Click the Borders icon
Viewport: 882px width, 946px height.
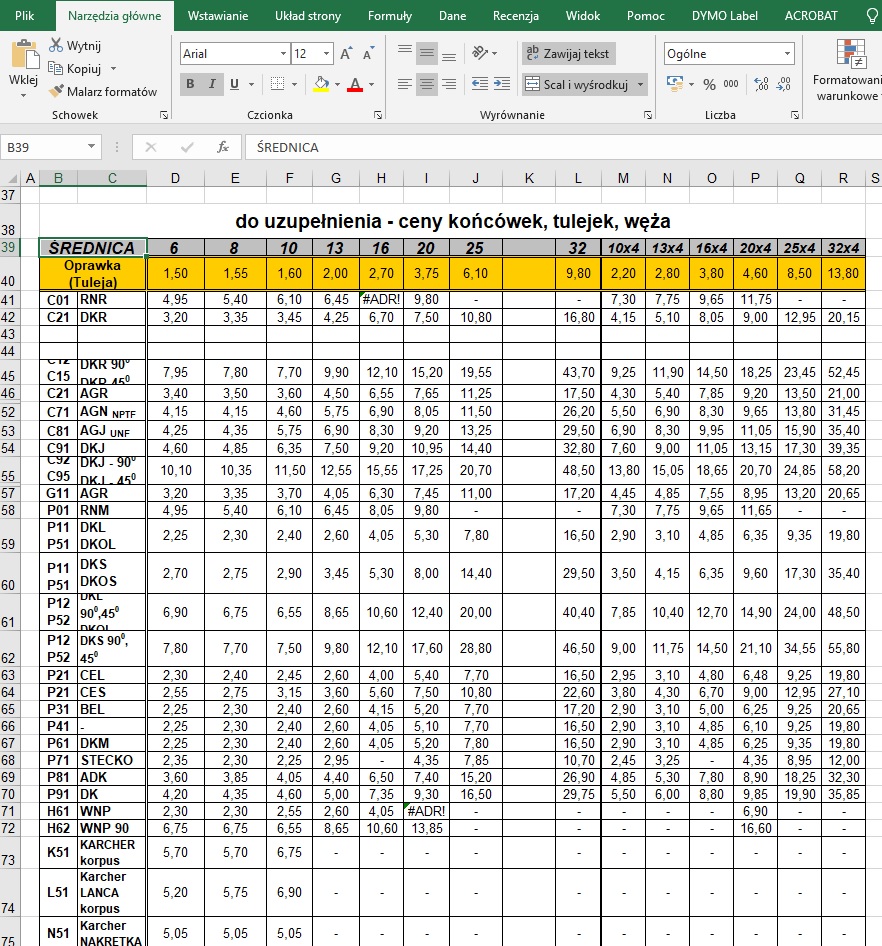coord(278,84)
